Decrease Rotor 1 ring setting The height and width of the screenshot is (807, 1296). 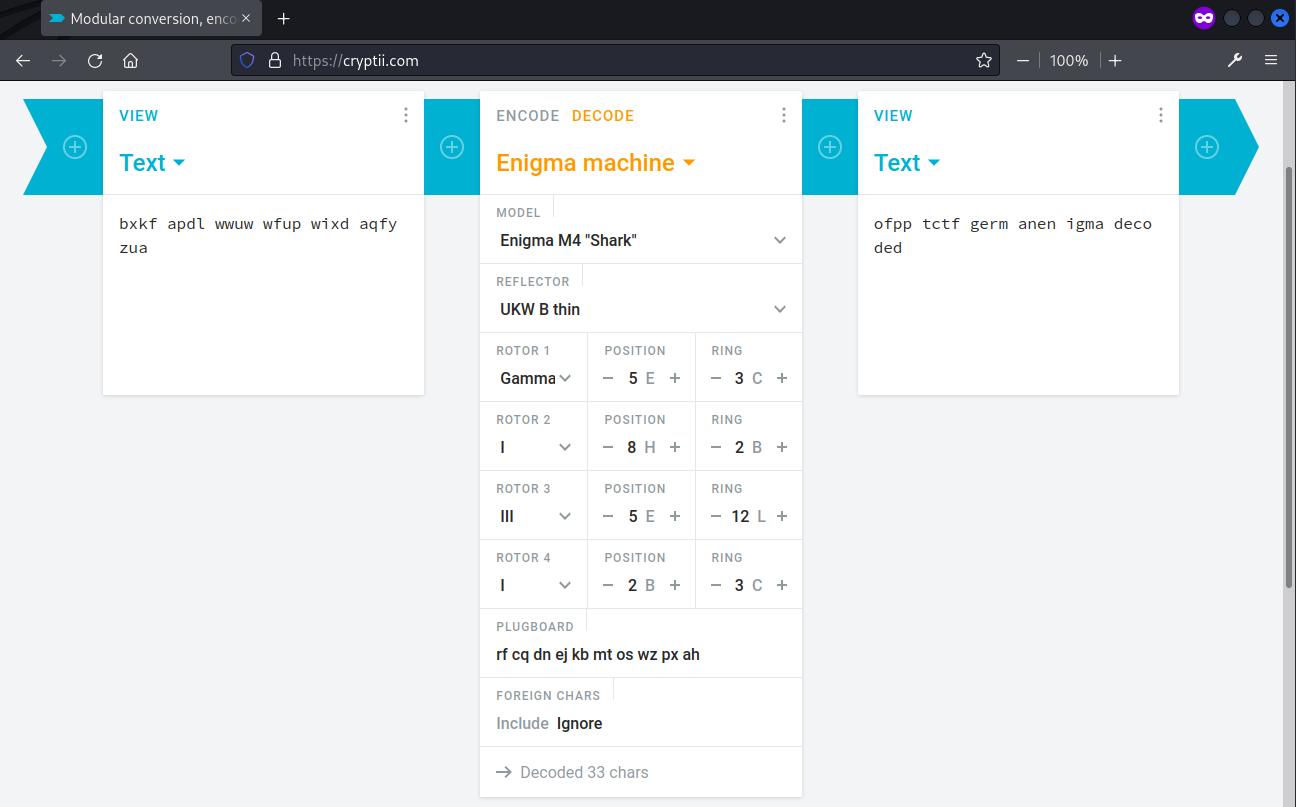[x=715, y=378]
